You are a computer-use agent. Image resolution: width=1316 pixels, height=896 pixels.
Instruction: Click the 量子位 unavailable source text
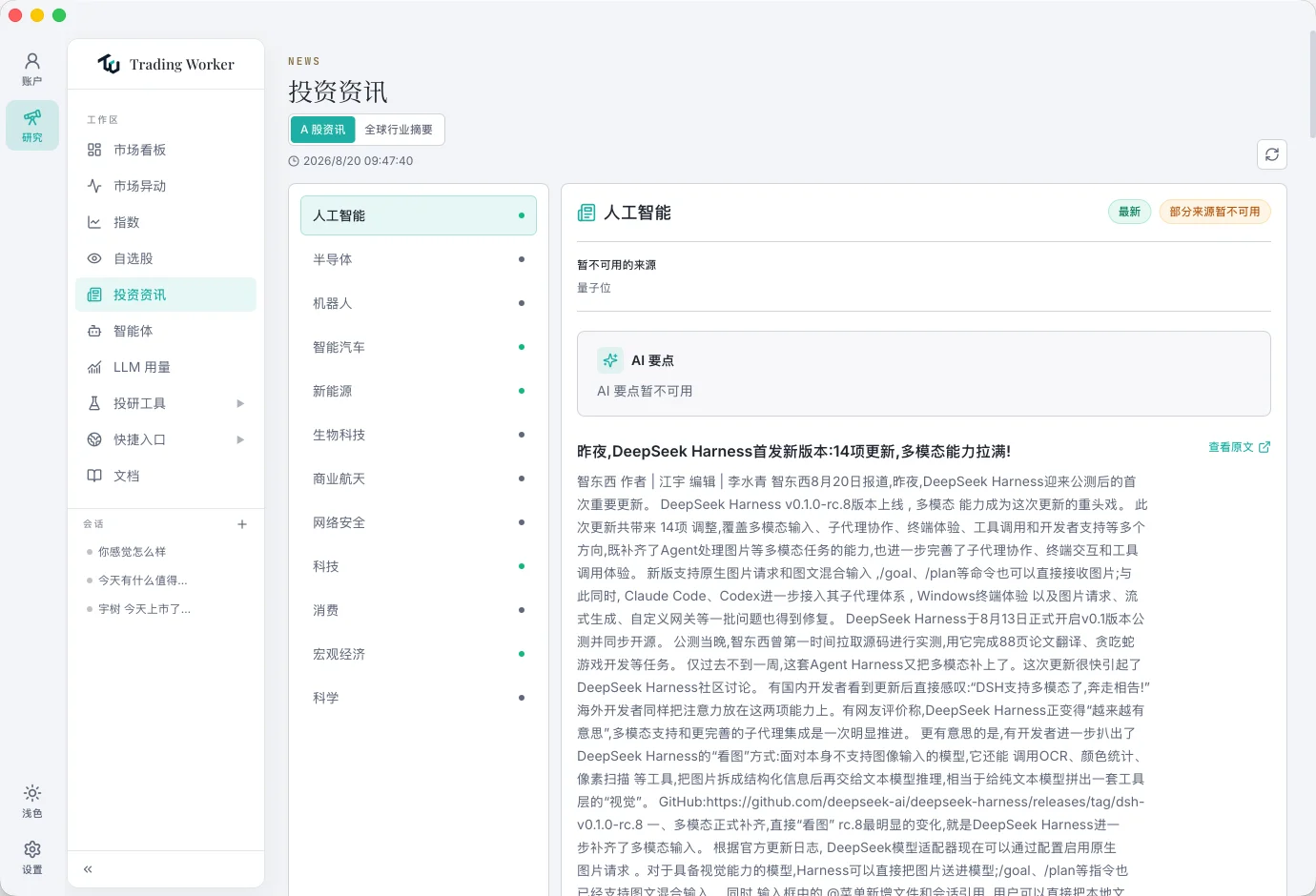tap(594, 288)
